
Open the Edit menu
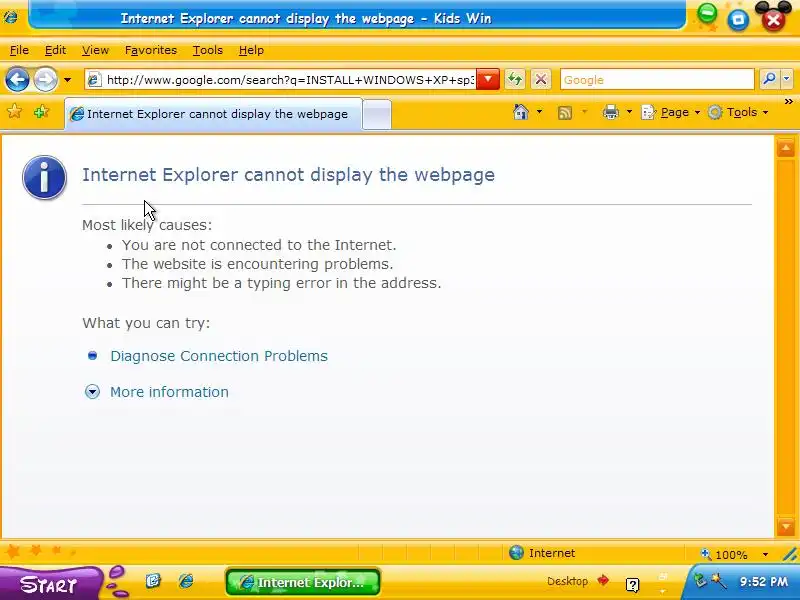pyautogui.click(x=55, y=50)
